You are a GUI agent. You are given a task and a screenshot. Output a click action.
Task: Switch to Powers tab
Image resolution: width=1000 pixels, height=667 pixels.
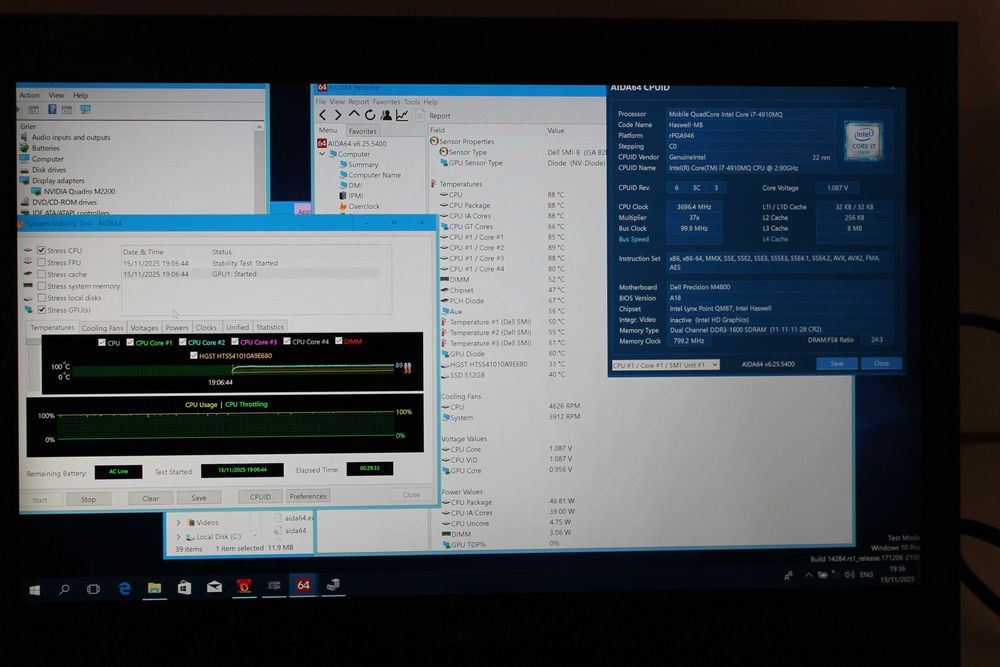pos(177,328)
